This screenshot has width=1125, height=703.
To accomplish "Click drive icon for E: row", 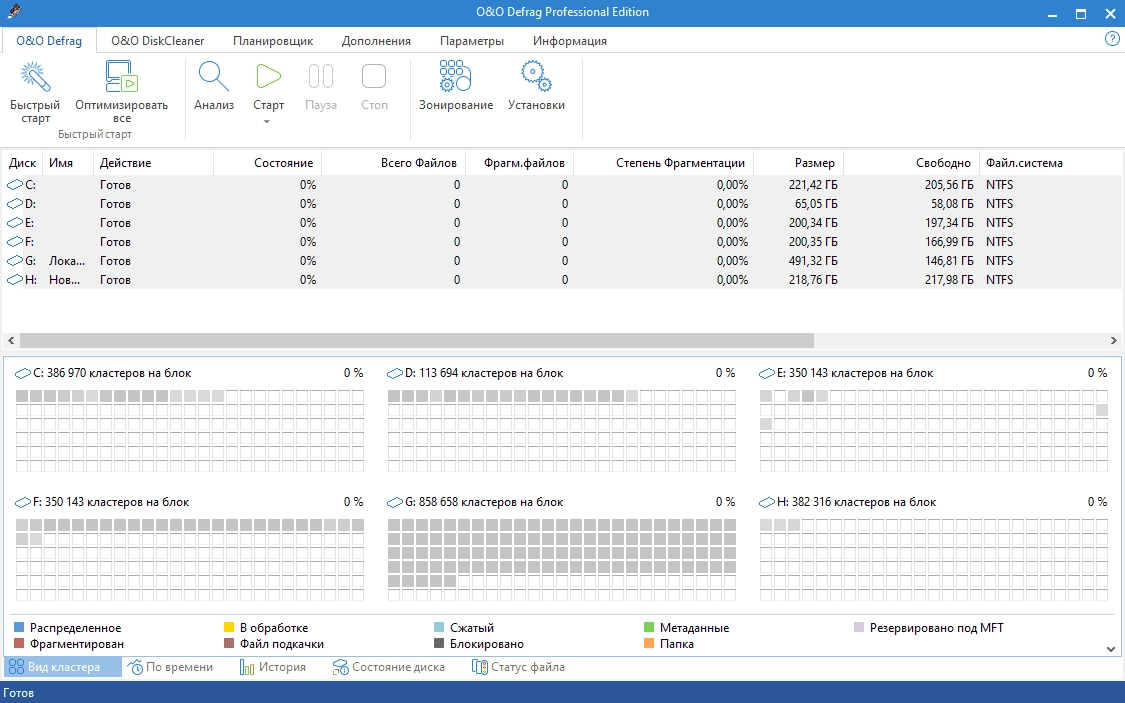I will [15, 223].
